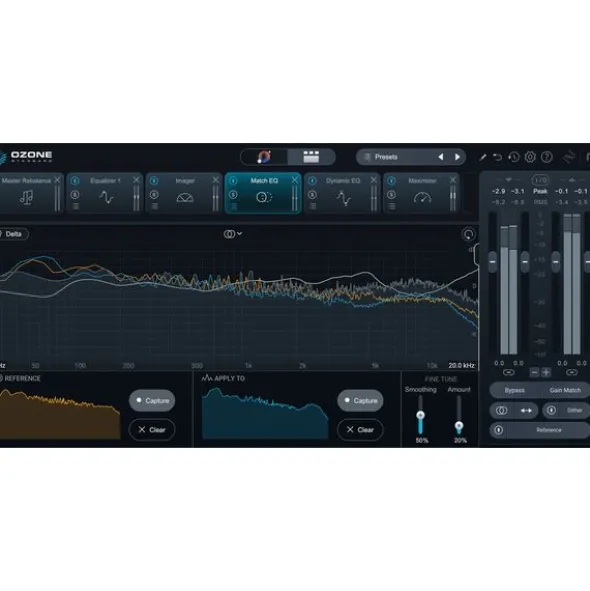The width and height of the screenshot is (590, 591).
Task: Remove the Equalizer 1 module with X
Action: (x=136, y=180)
